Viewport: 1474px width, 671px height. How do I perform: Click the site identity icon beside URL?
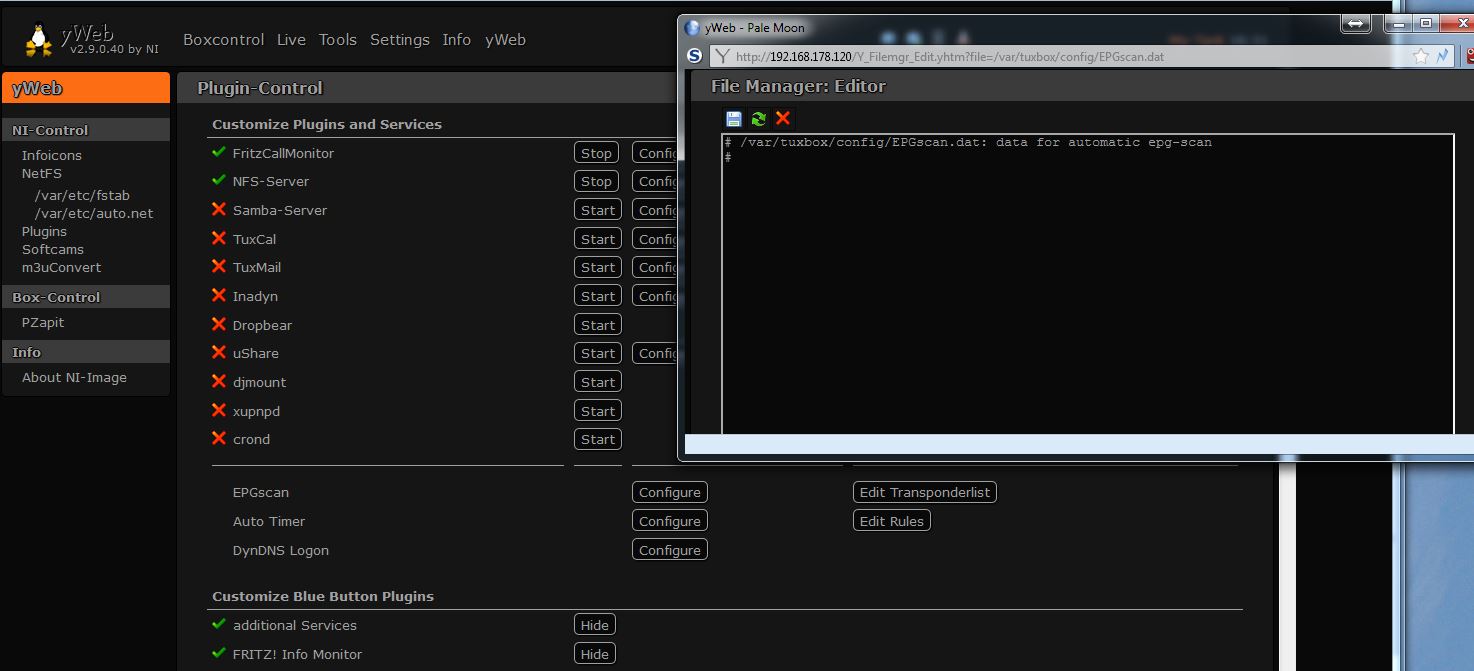tap(724, 57)
